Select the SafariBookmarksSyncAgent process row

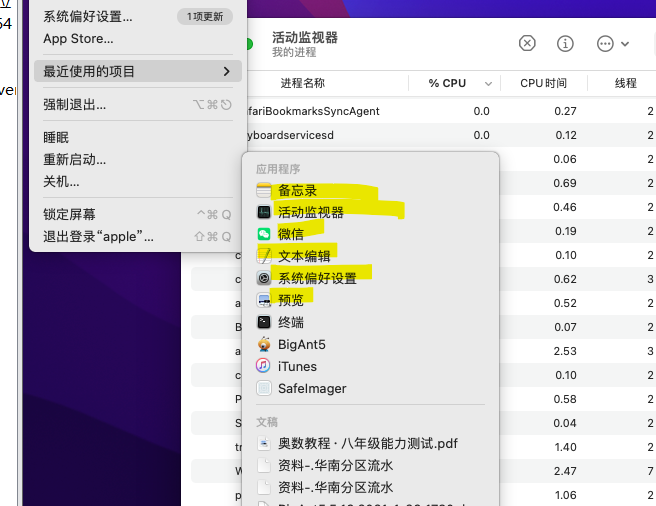[x=452, y=111]
